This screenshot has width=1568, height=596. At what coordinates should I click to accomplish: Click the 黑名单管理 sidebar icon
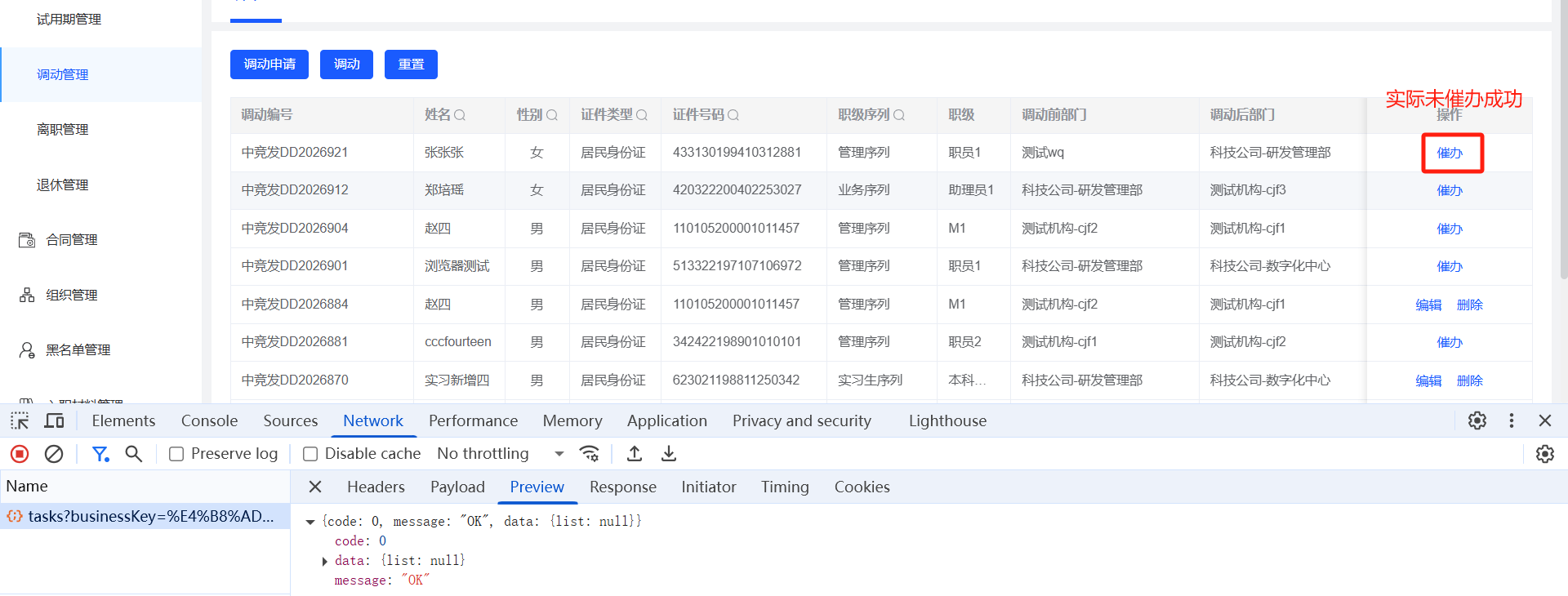[27, 350]
